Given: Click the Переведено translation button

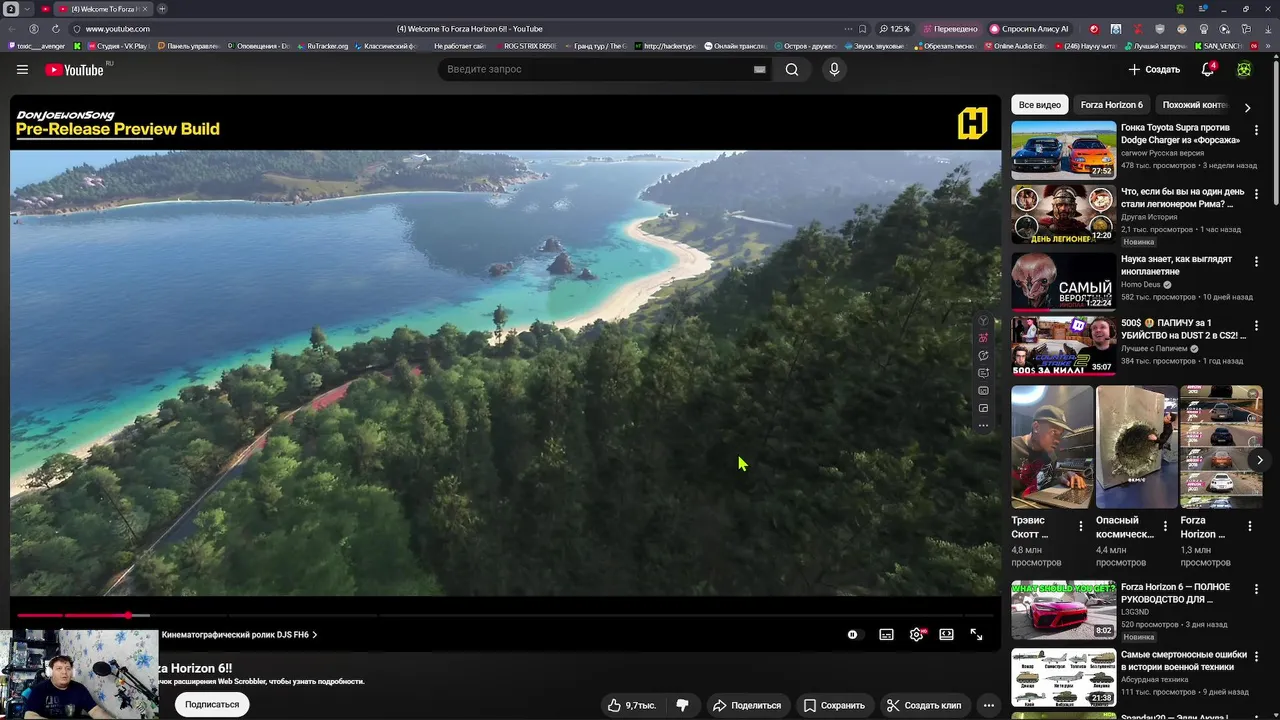Looking at the screenshot, I should point(951,29).
